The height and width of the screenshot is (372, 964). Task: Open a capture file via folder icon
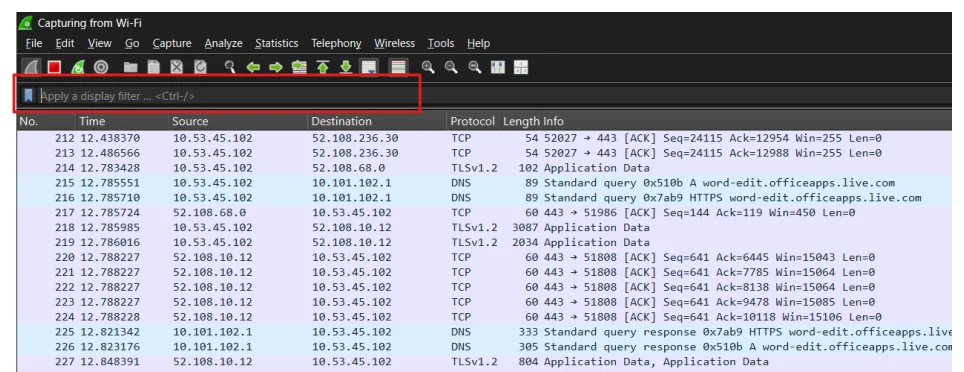click(x=130, y=67)
